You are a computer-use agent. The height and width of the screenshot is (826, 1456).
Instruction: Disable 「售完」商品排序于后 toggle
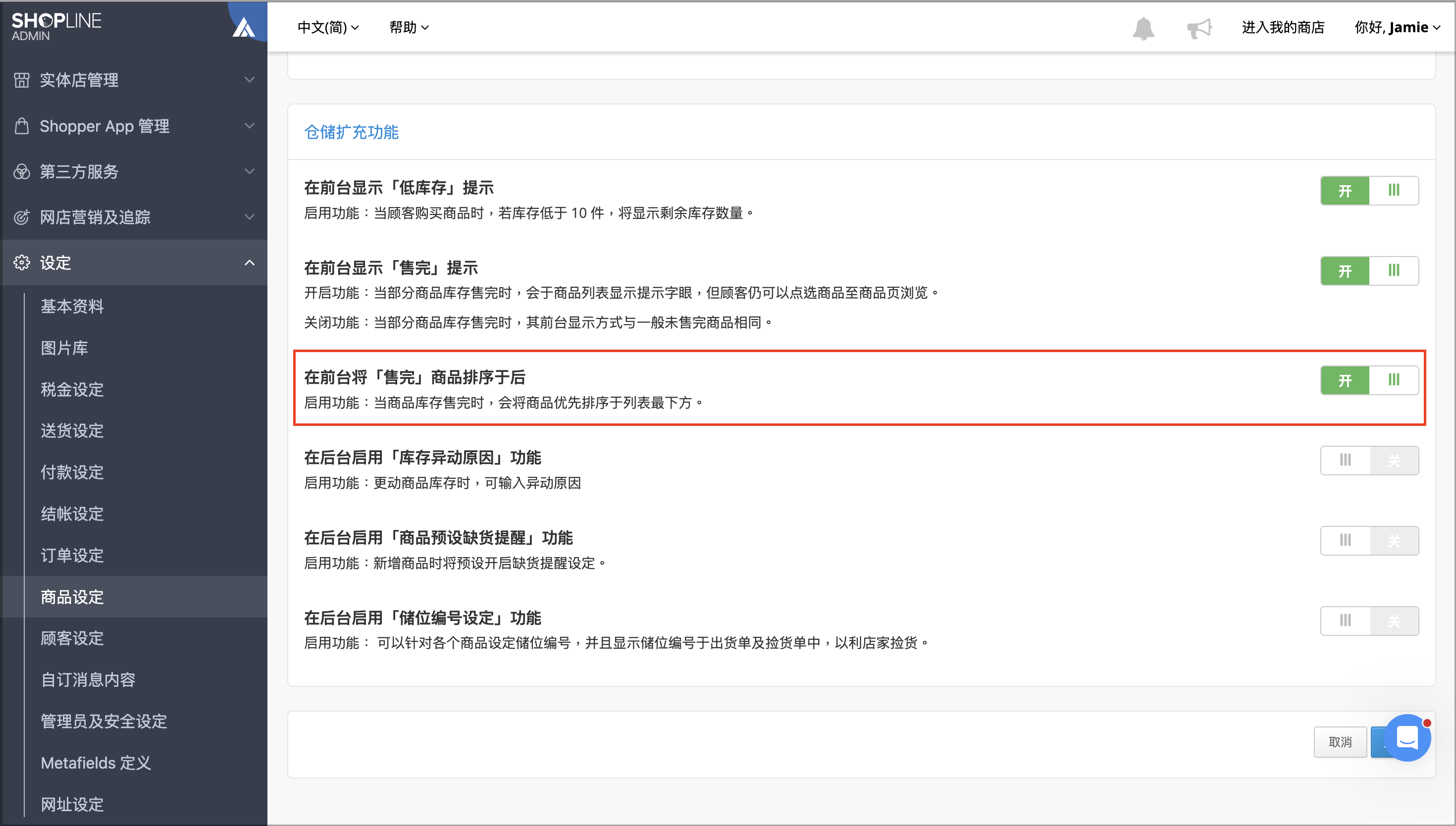(1369, 380)
